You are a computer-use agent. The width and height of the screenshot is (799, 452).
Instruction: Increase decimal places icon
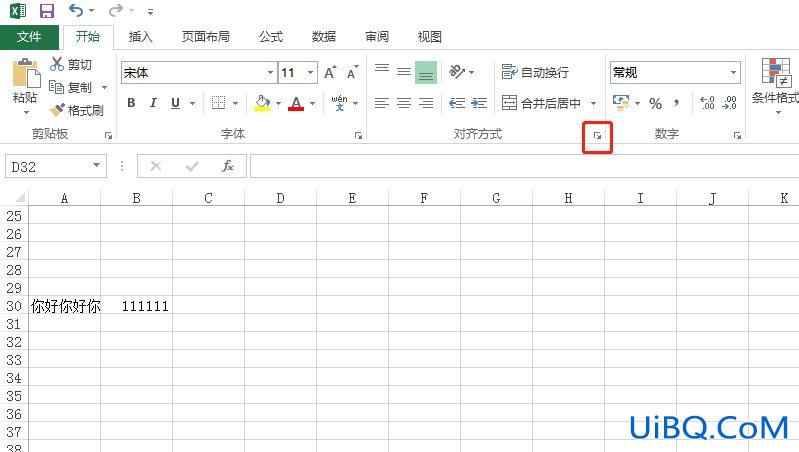tap(707, 103)
